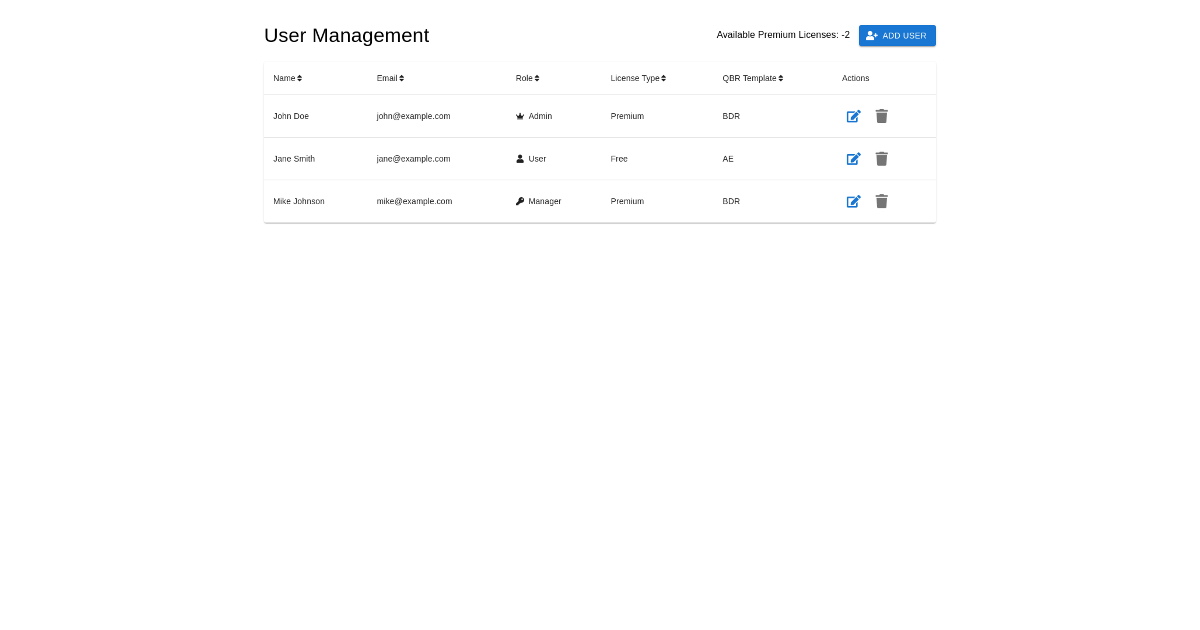Click john@example.com email cell

coord(413,116)
